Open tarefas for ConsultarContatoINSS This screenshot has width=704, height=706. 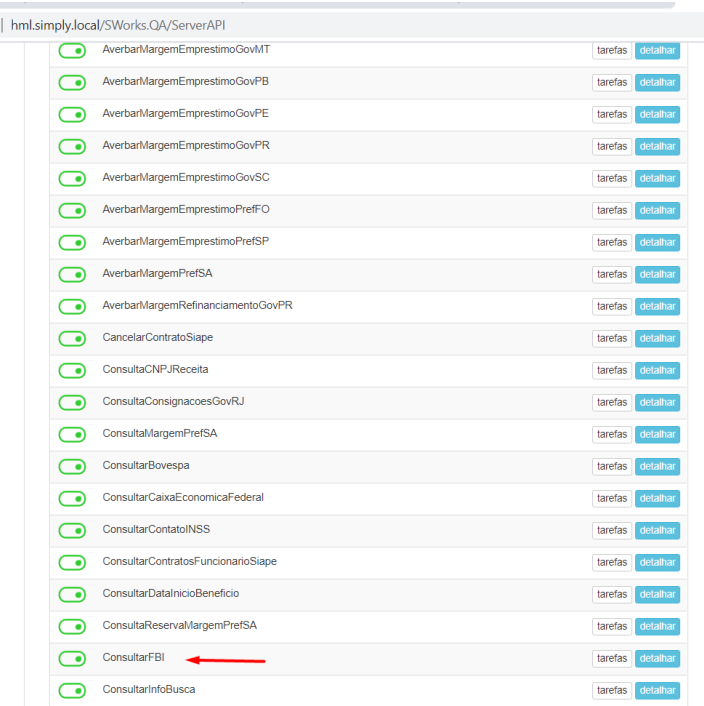[612, 530]
